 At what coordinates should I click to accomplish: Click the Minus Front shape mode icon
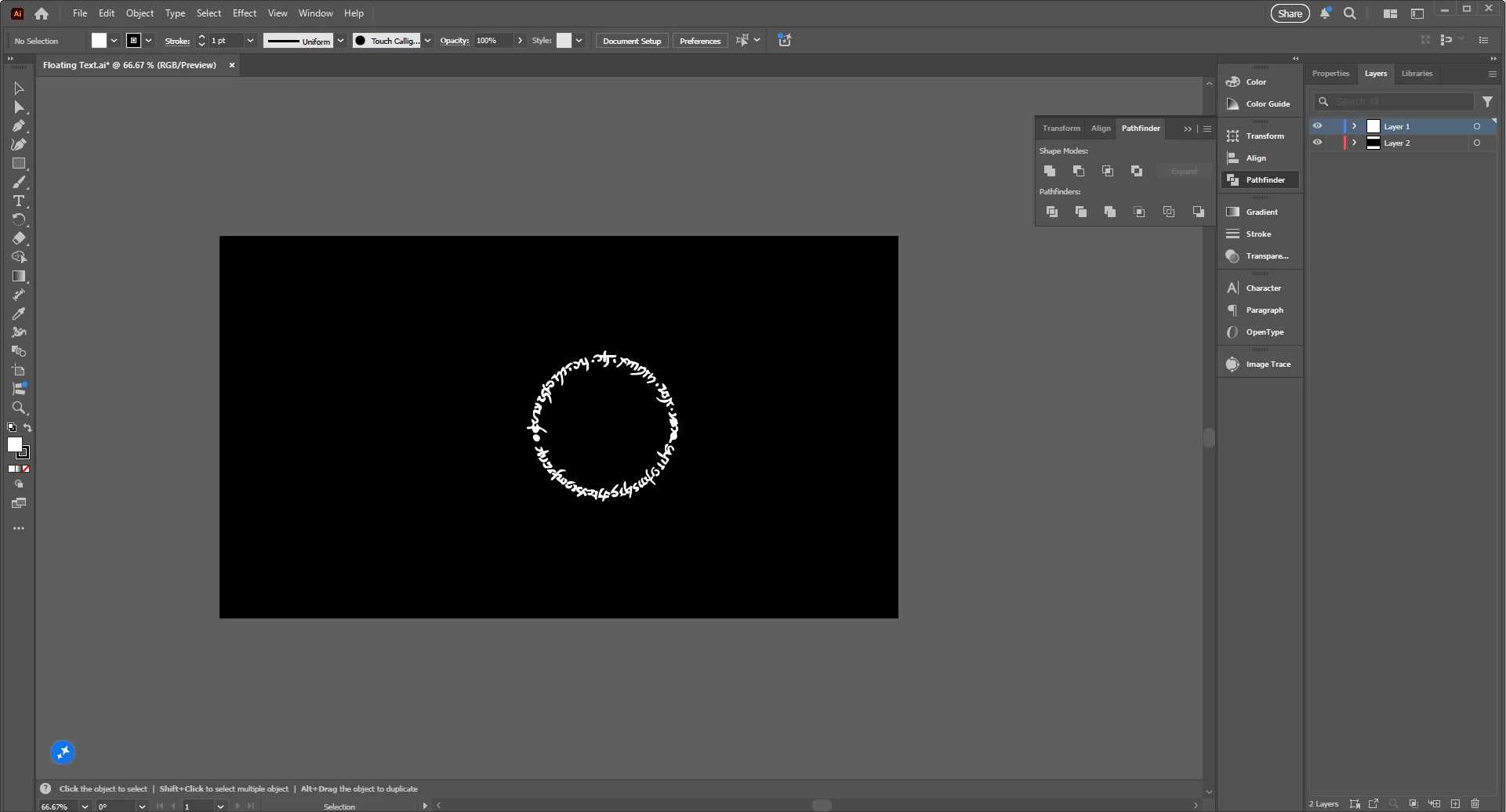pos(1079,171)
